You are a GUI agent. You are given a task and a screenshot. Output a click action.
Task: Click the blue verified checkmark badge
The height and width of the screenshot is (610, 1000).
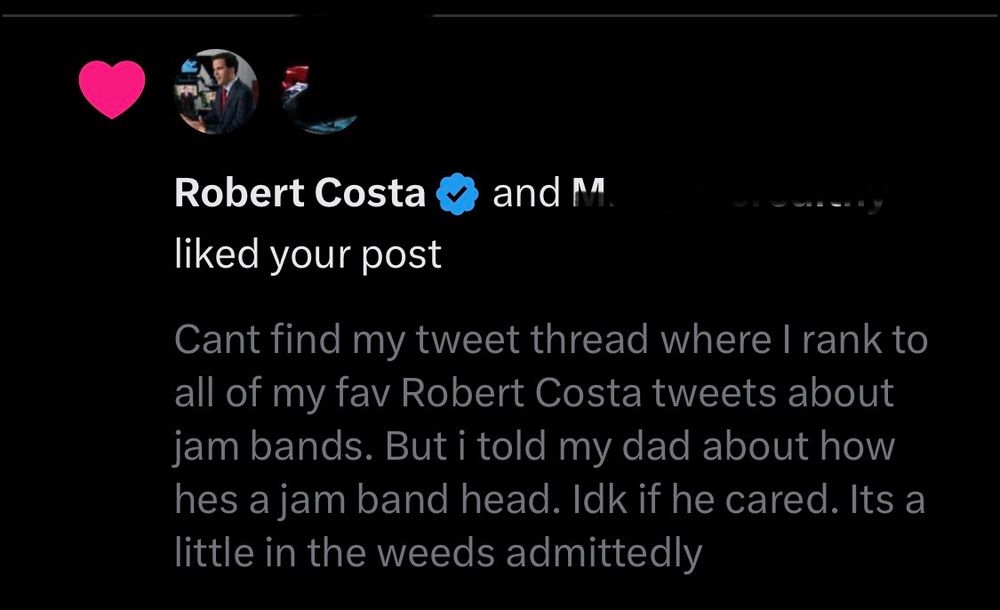point(459,194)
